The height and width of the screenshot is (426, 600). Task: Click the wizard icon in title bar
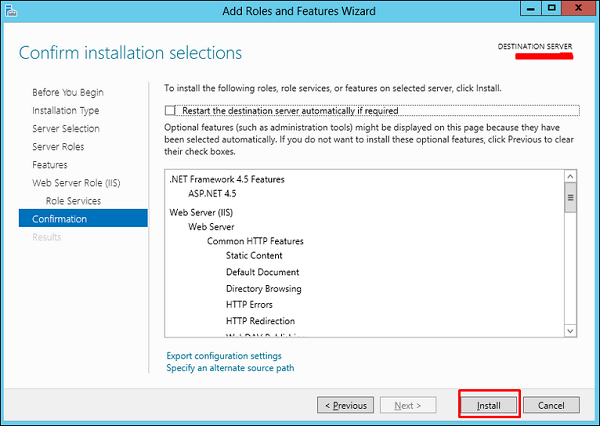click(12, 13)
